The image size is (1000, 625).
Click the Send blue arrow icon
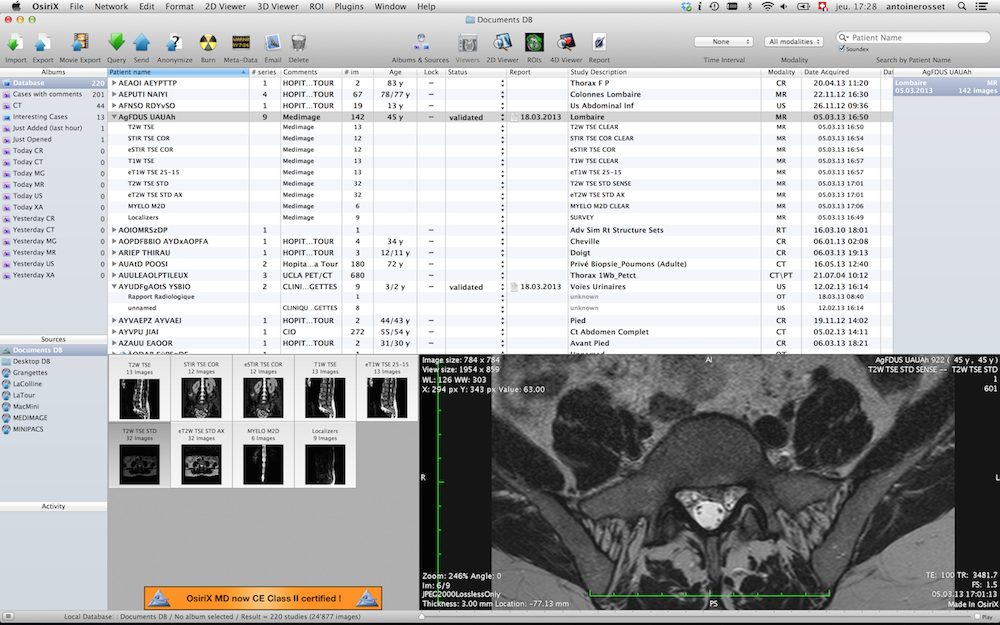tap(142, 43)
